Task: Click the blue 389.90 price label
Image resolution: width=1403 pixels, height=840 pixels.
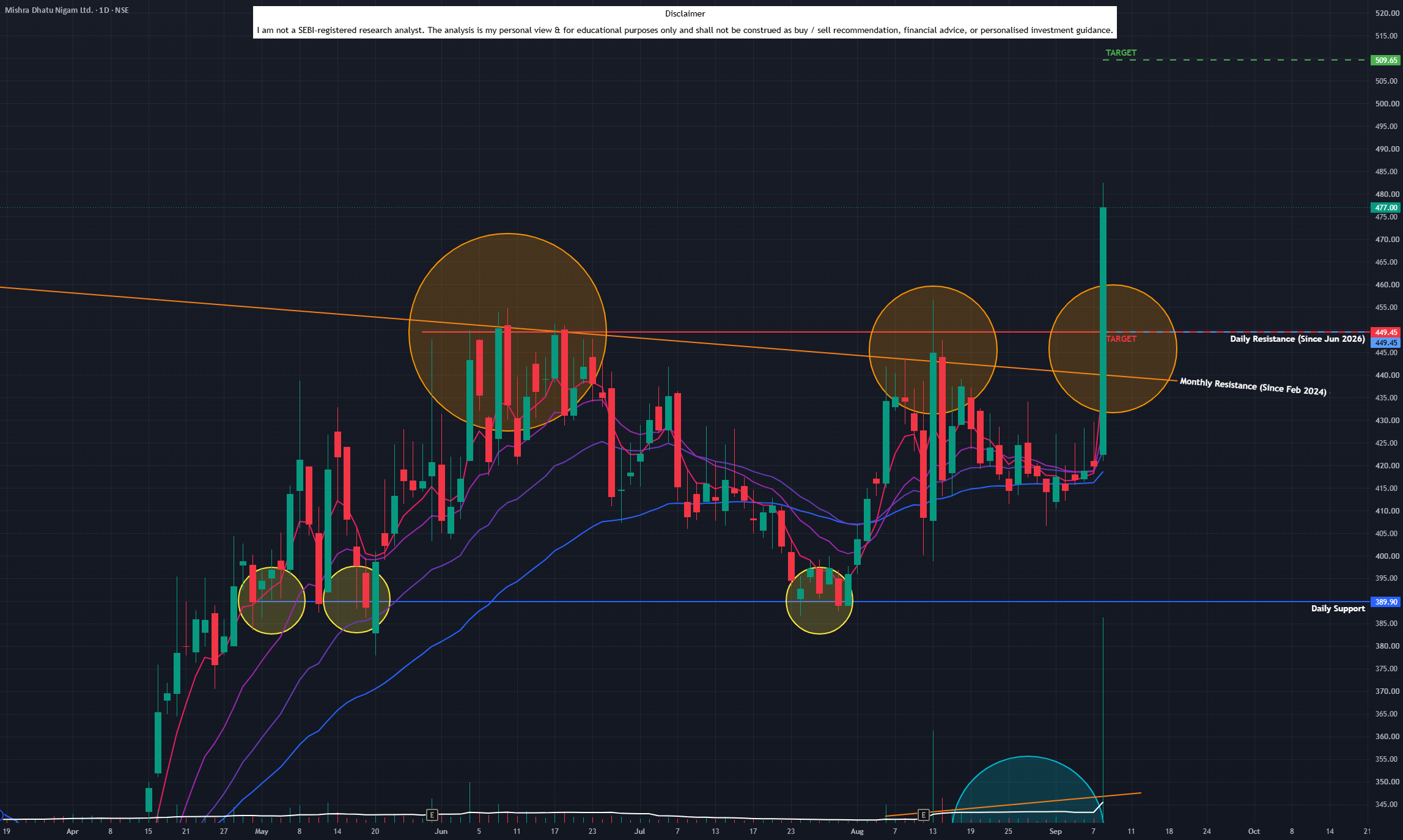Action: coord(1386,602)
